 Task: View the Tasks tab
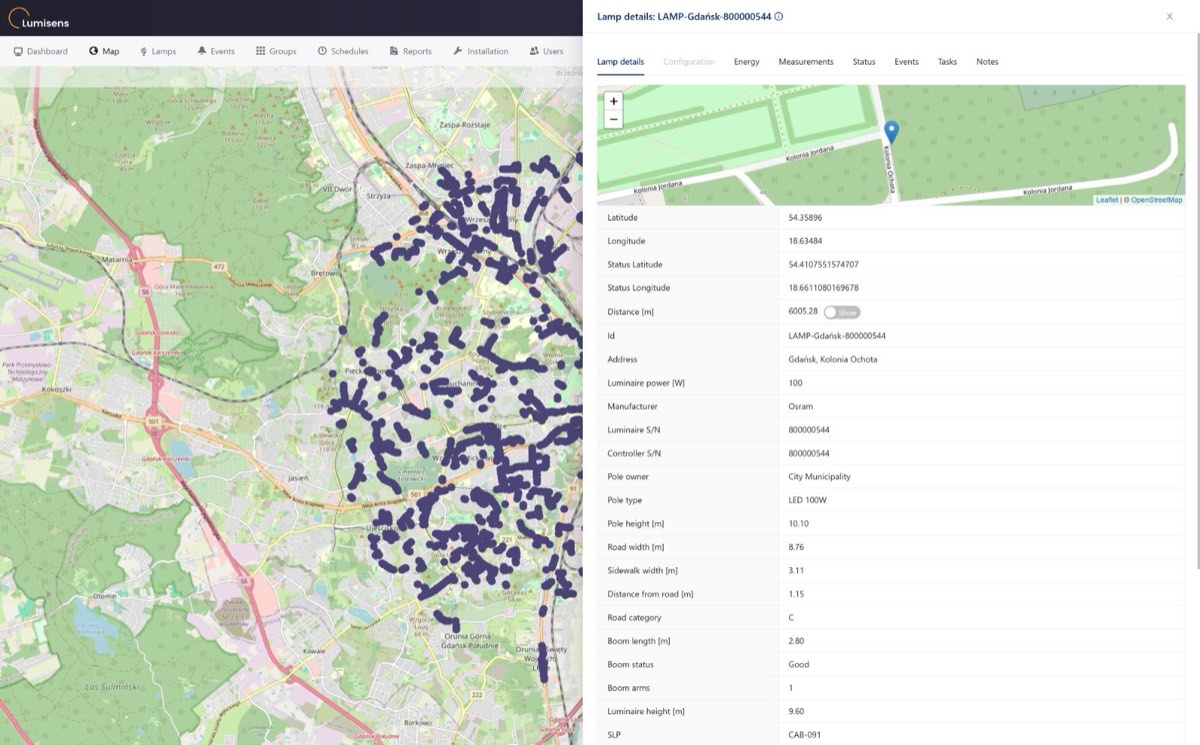pos(948,62)
